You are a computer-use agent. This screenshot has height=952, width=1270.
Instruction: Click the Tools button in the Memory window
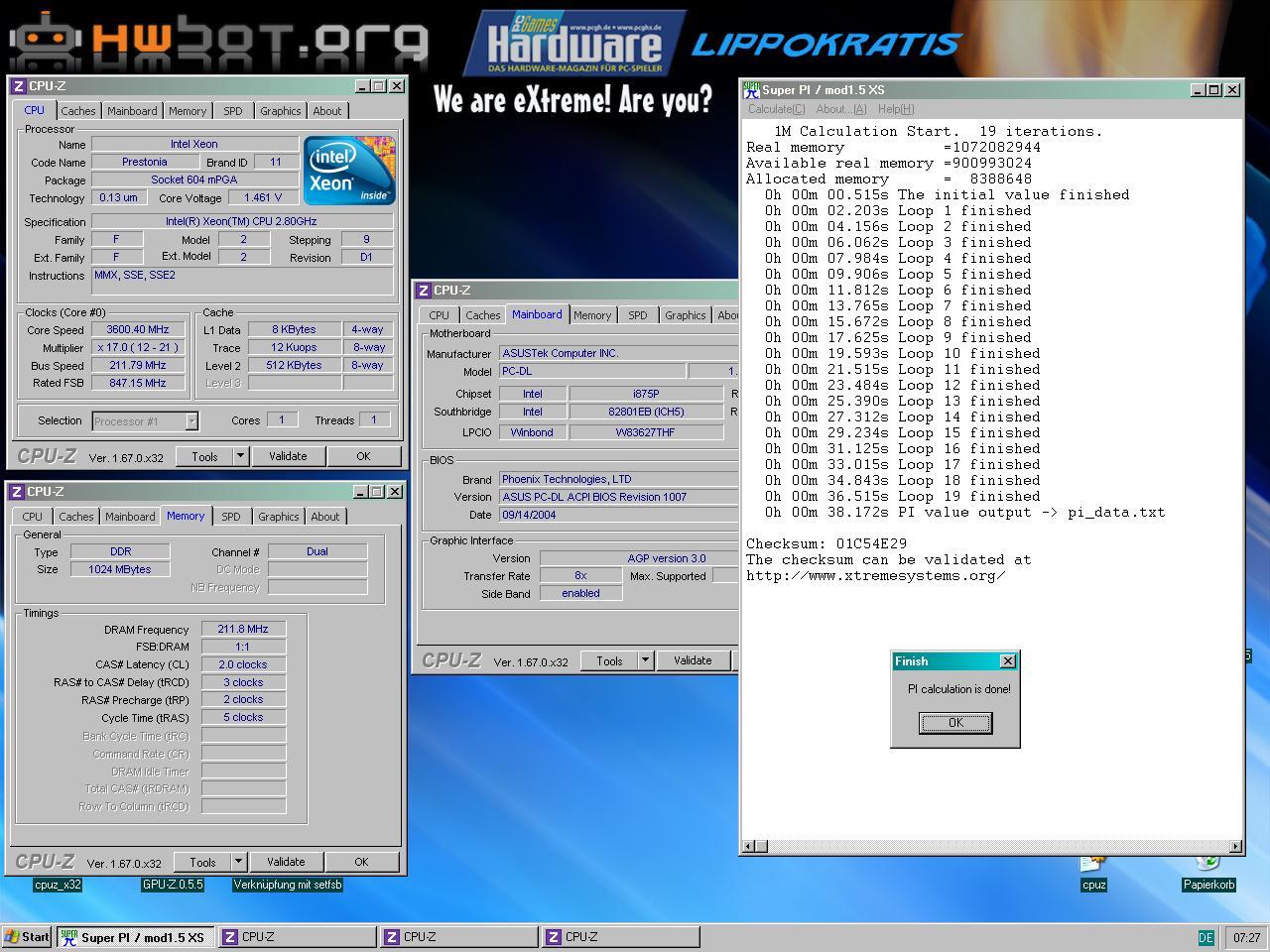(x=203, y=862)
